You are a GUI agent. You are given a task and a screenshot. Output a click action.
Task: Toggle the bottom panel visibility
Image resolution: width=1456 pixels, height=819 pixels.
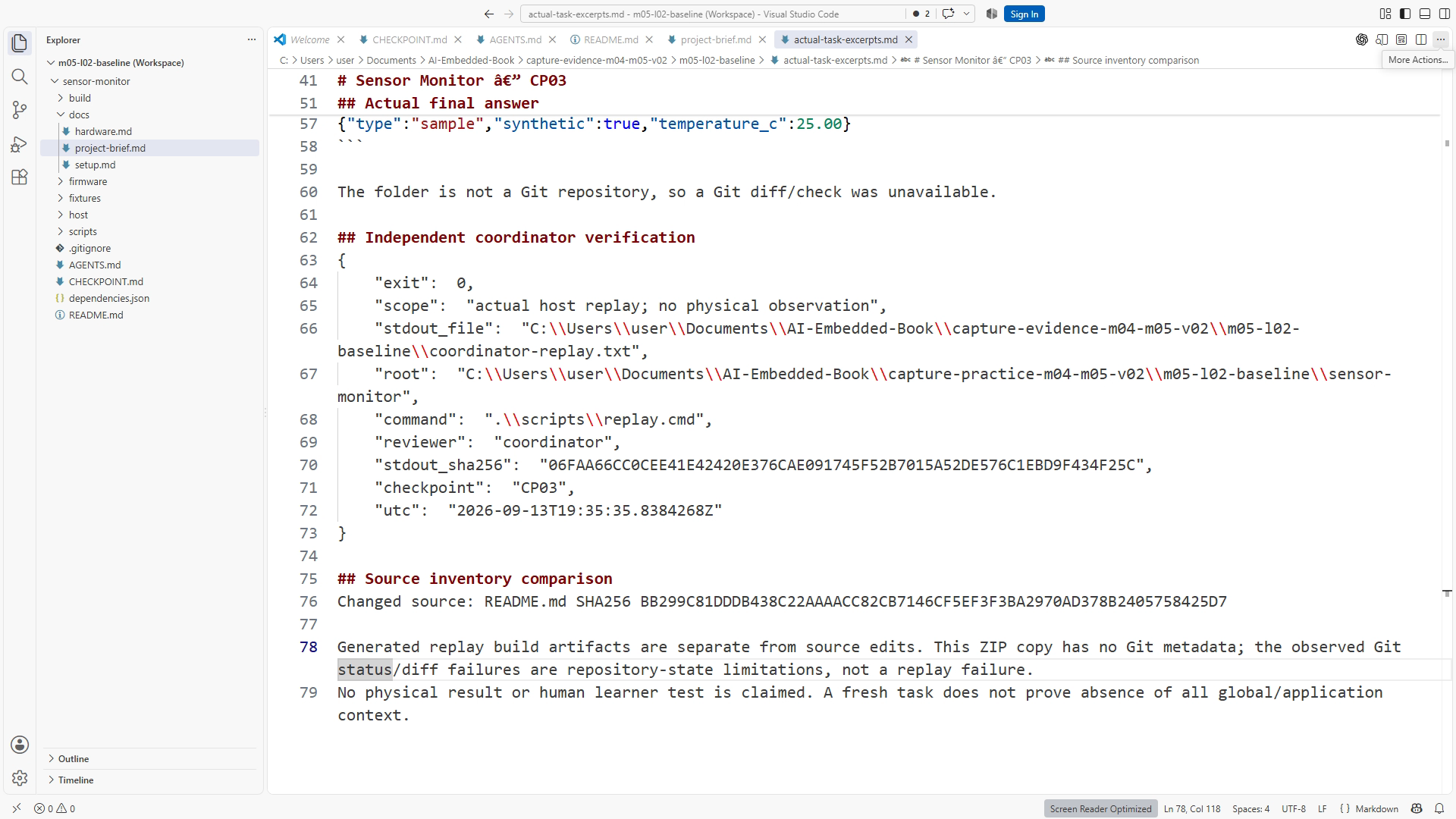point(1425,14)
